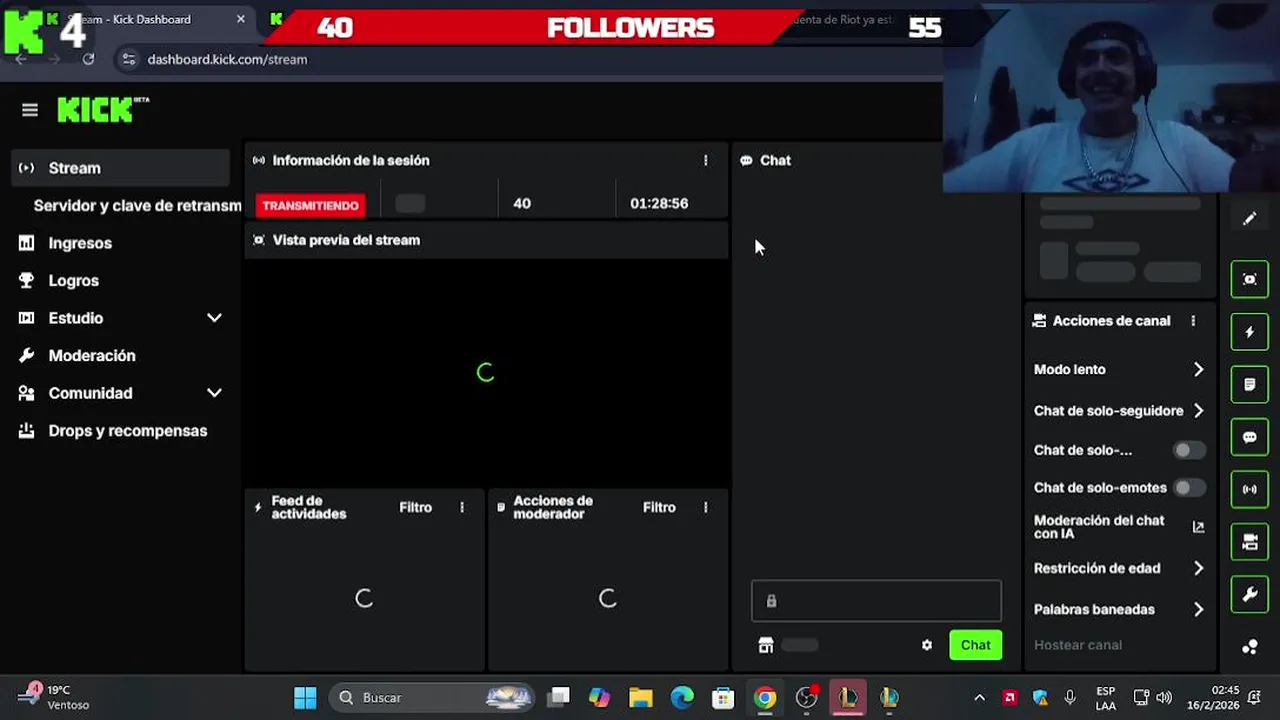Viewport: 1280px width, 720px height.
Task: Open weather widget showing 19°C Ventoso
Action: click(55, 697)
